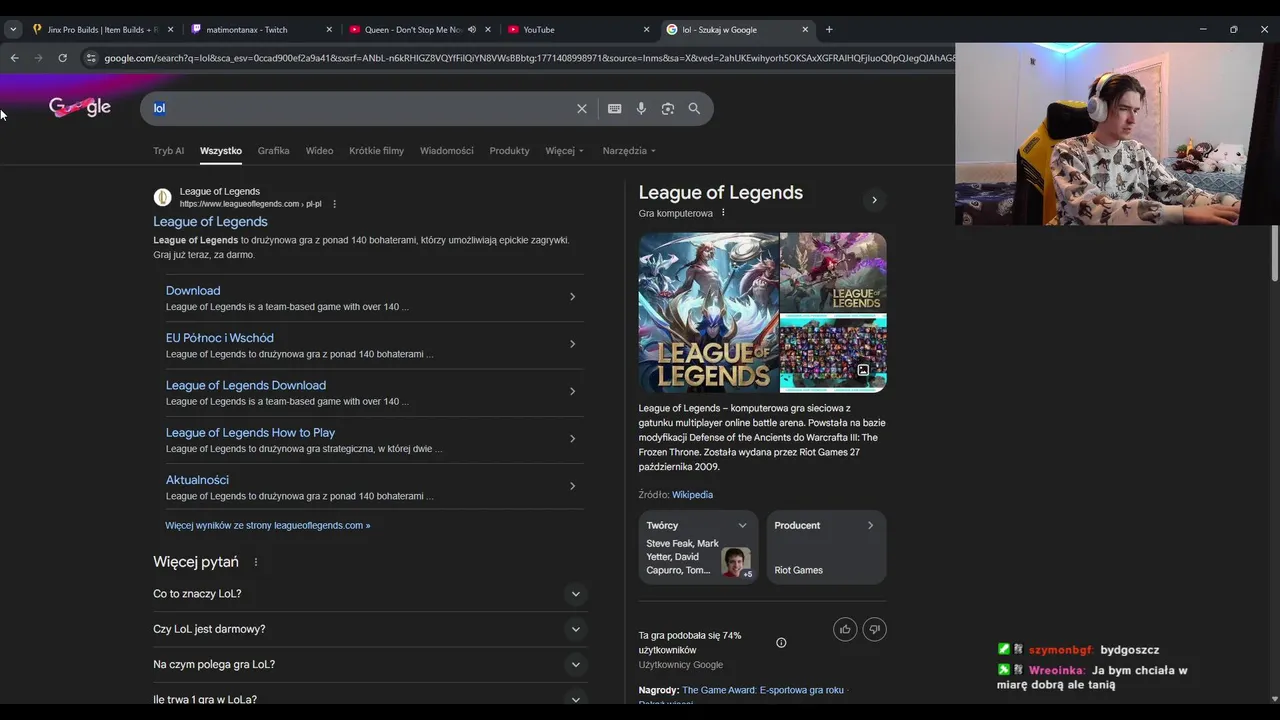Select the Grafika search tab
Screen dimensions: 1280x720
273,151
